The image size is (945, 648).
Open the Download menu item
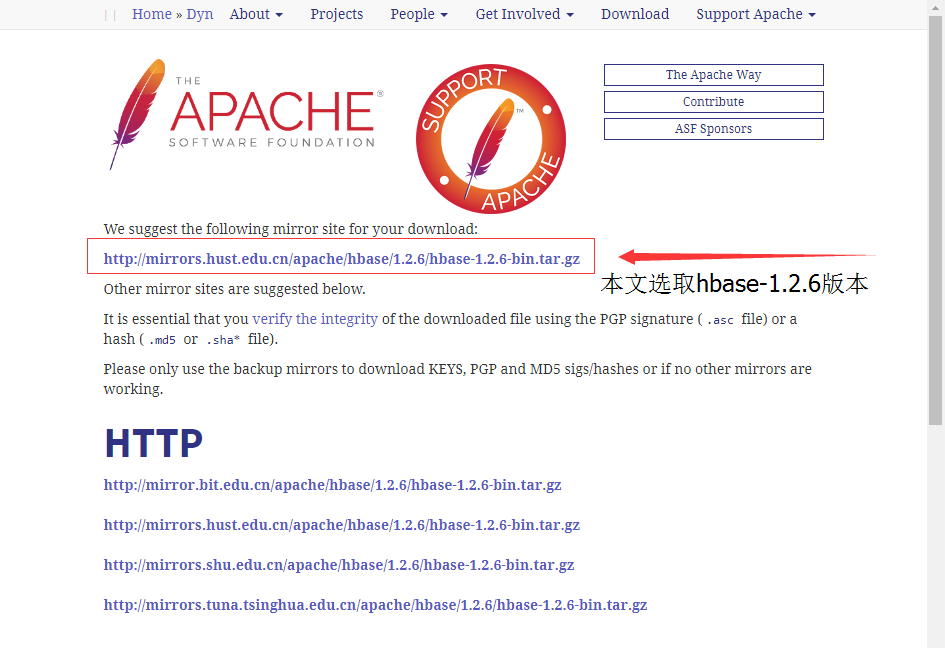[x=635, y=14]
